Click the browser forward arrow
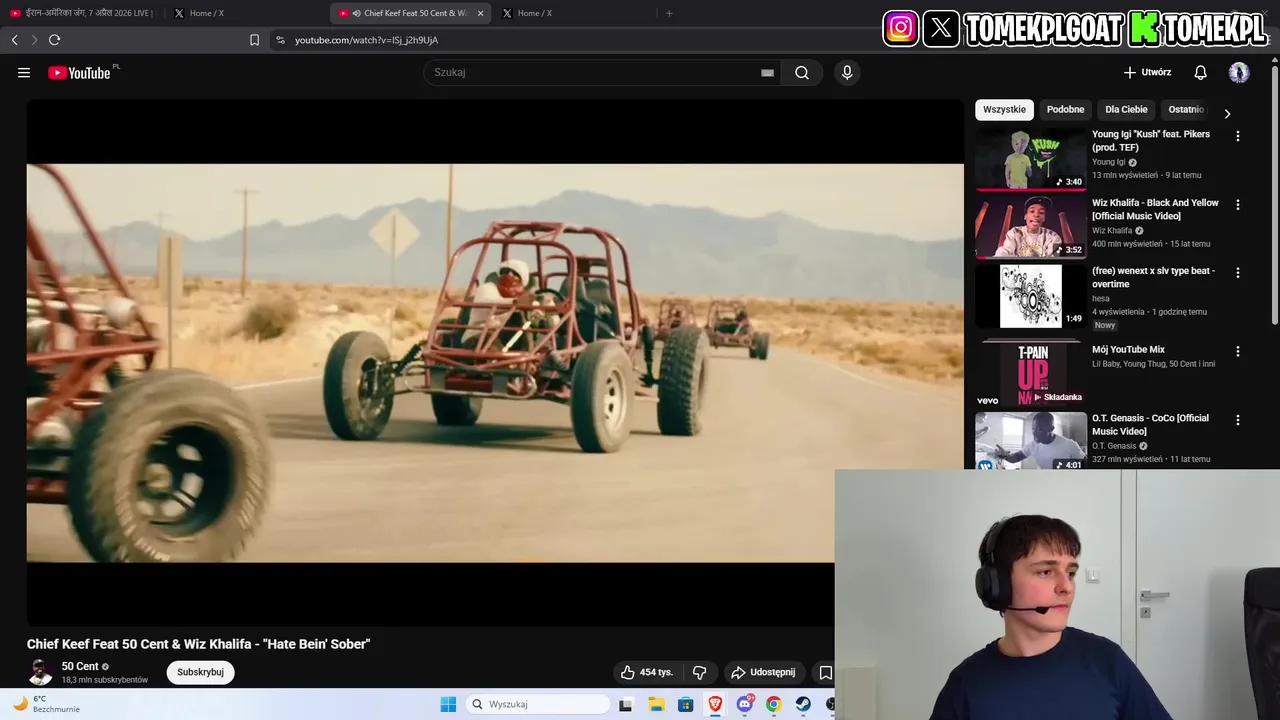This screenshot has width=1280, height=720. [34, 40]
